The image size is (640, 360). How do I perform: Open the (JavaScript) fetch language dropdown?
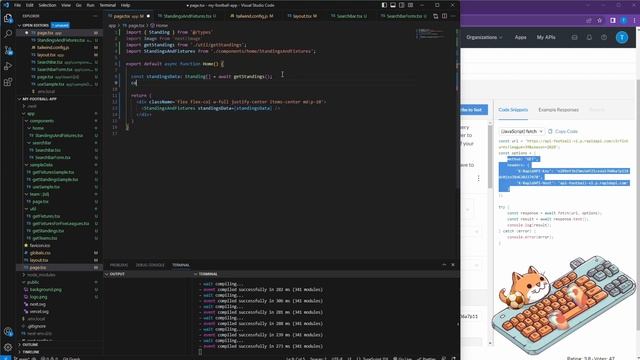point(521,131)
